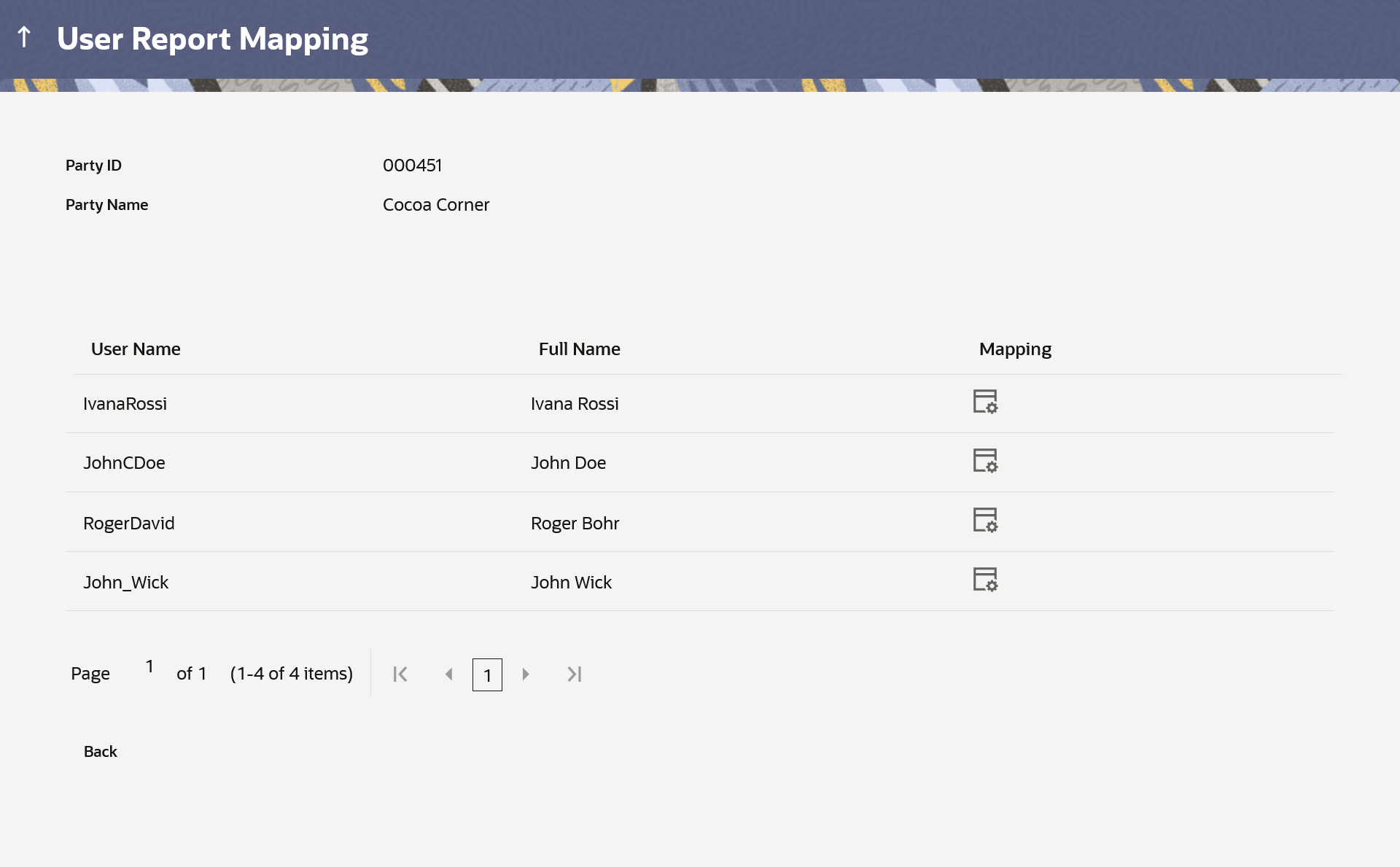Open mapping icon in RogerDavid row
Screen dimensions: 1400x867
985,521
